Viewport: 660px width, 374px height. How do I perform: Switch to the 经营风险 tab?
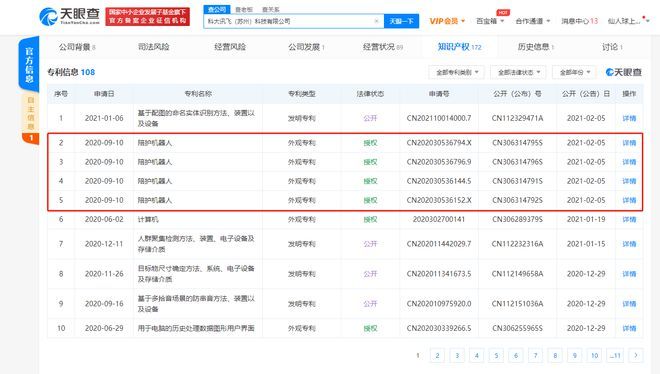[230, 47]
